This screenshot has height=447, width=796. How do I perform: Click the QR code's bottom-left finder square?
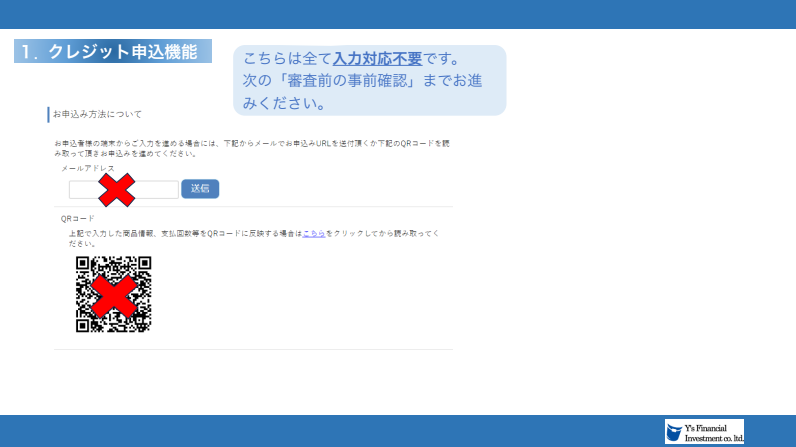pyautogui.click(x=85, y=322)
